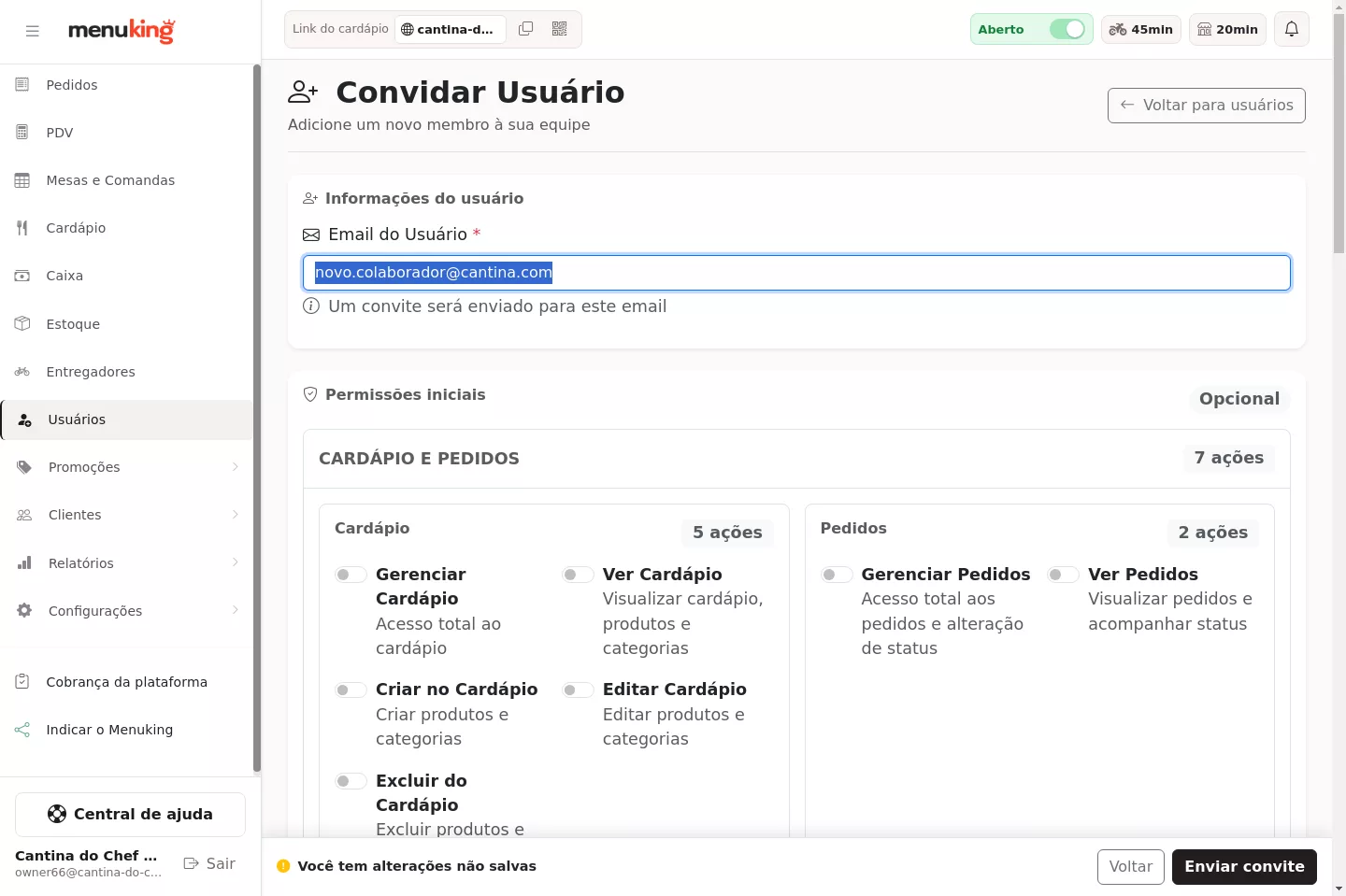
Task: Click the Enviar convite button
Action: point(1244,867)
